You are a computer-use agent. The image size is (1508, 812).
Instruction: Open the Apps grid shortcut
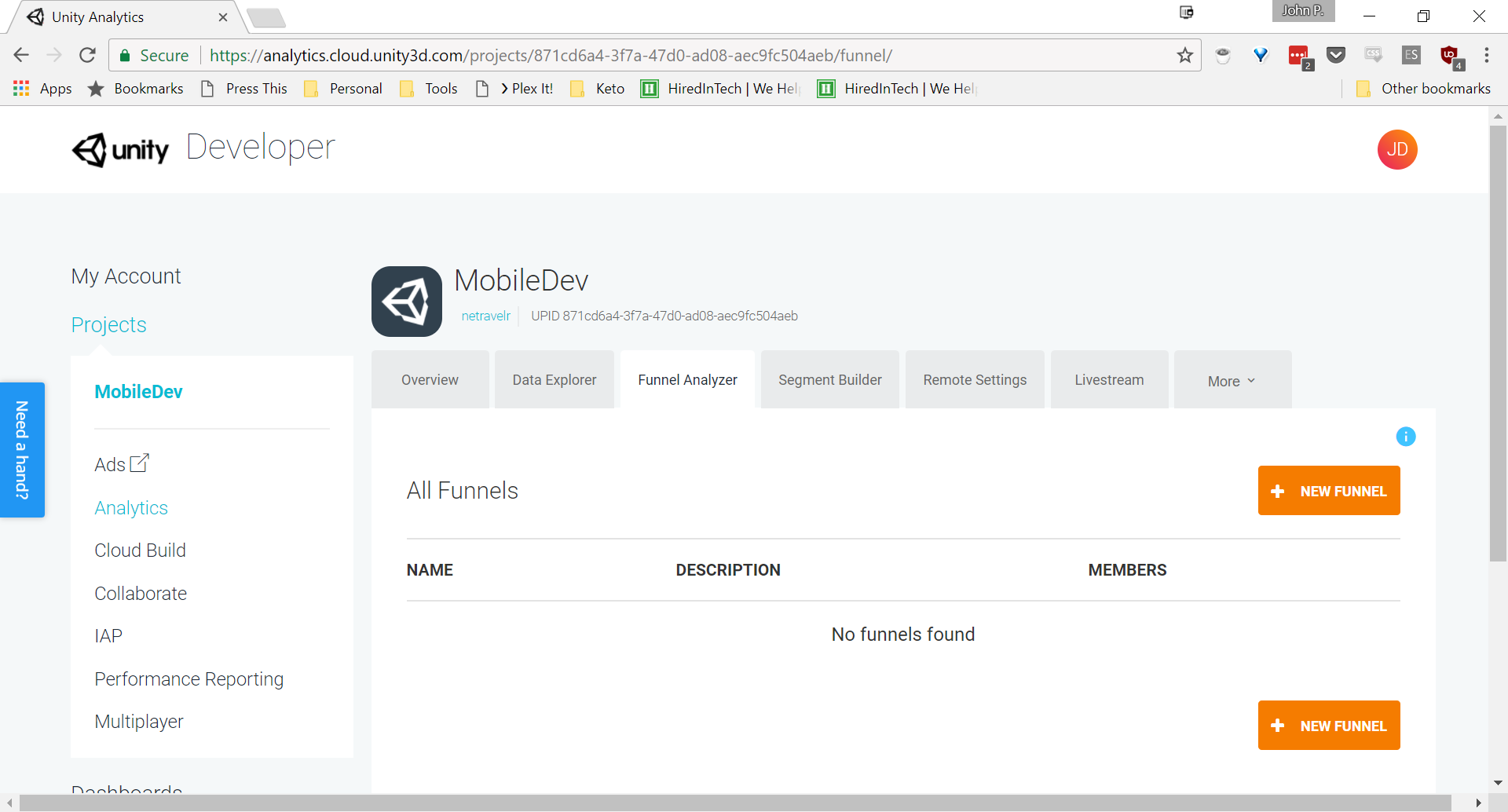point(42,89)
